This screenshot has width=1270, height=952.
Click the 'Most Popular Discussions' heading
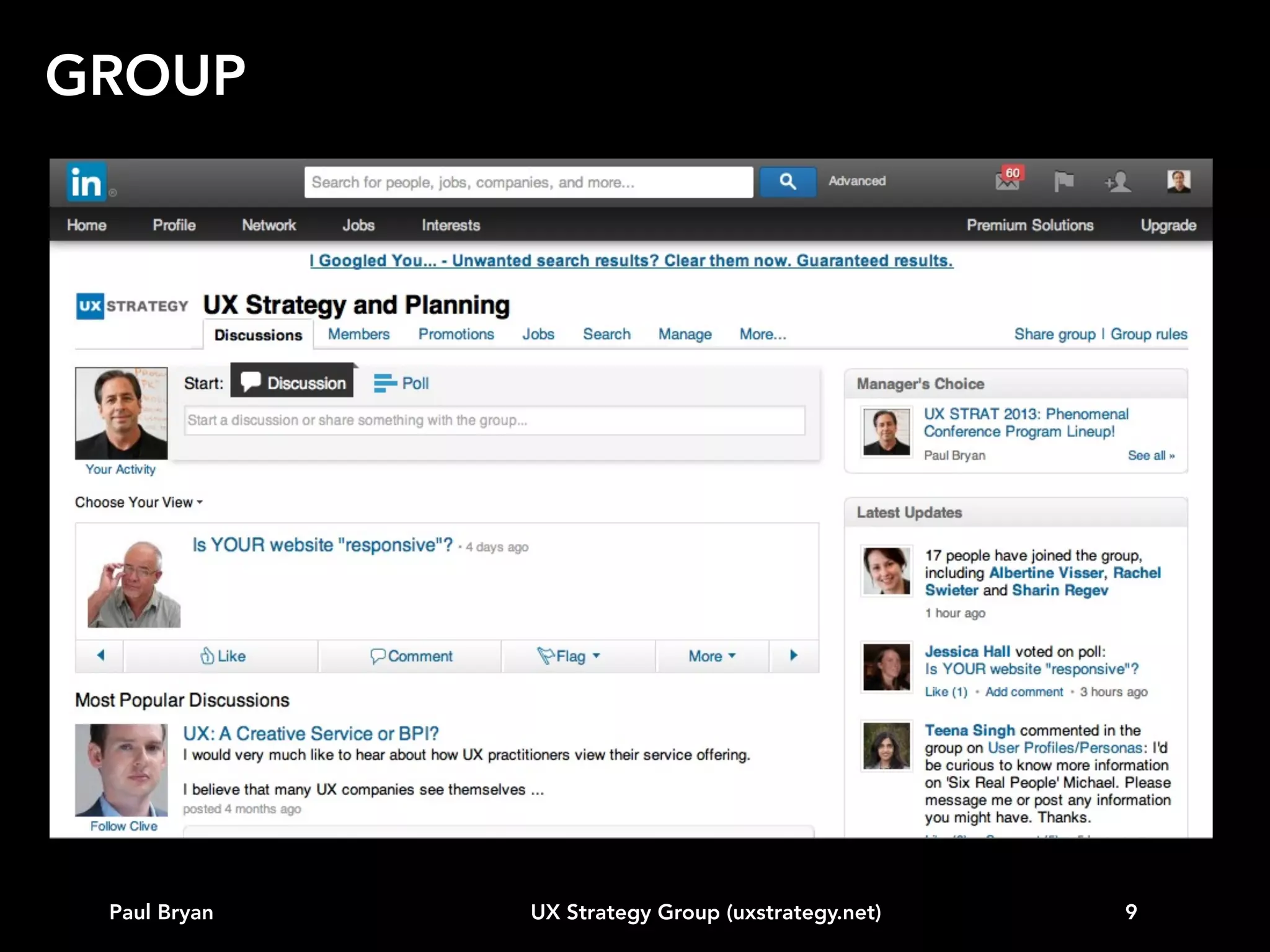pyautogui.click(x=182, y=700)
